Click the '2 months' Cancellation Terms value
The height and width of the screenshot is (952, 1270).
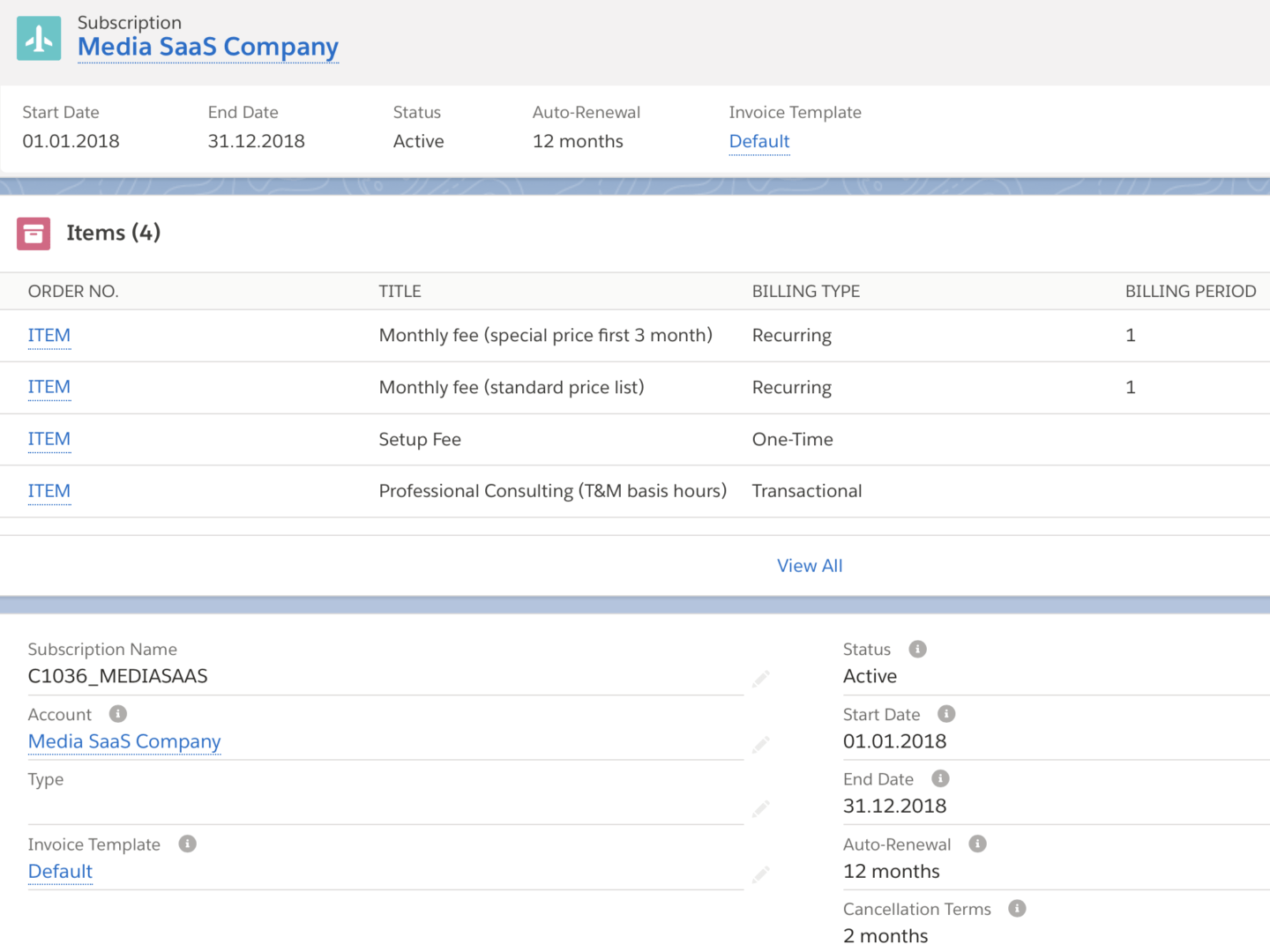pos(885,935)
